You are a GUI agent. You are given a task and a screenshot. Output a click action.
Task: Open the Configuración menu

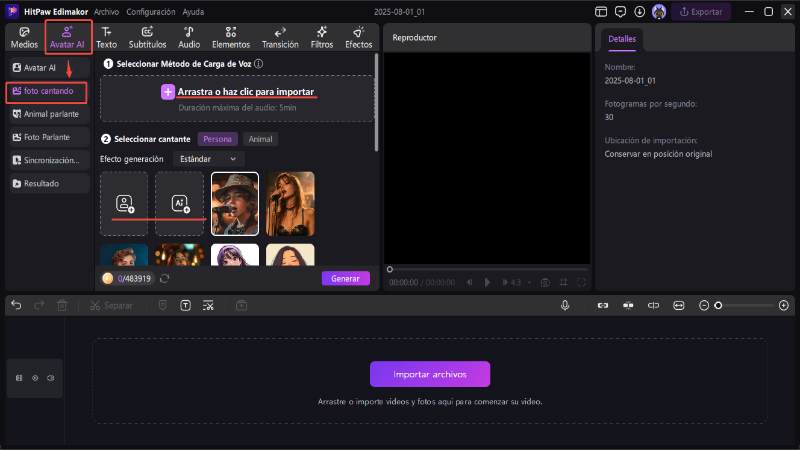pyautogui.click(x=151, y=12)
